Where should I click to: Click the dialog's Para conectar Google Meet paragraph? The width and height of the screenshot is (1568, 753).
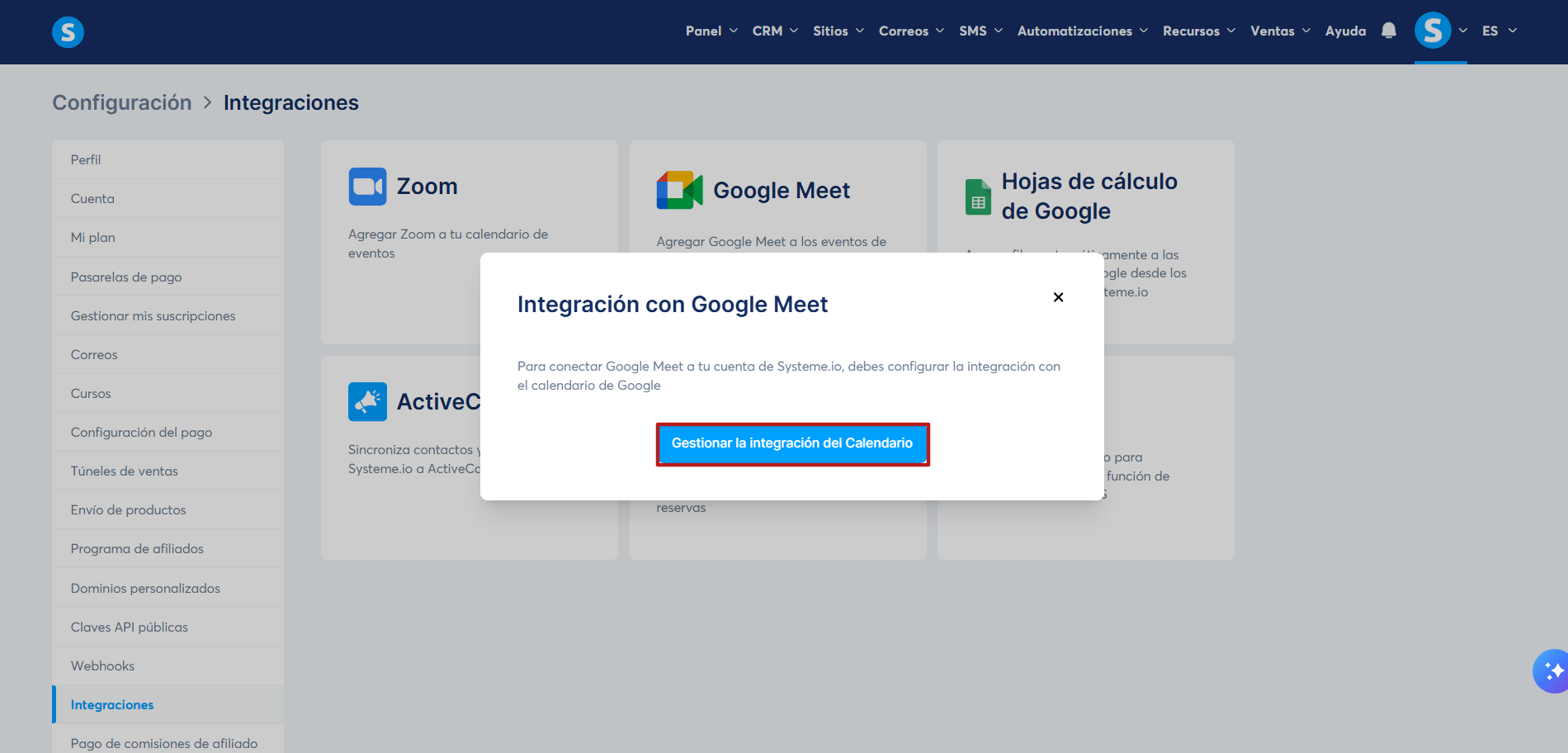point(789,376)
